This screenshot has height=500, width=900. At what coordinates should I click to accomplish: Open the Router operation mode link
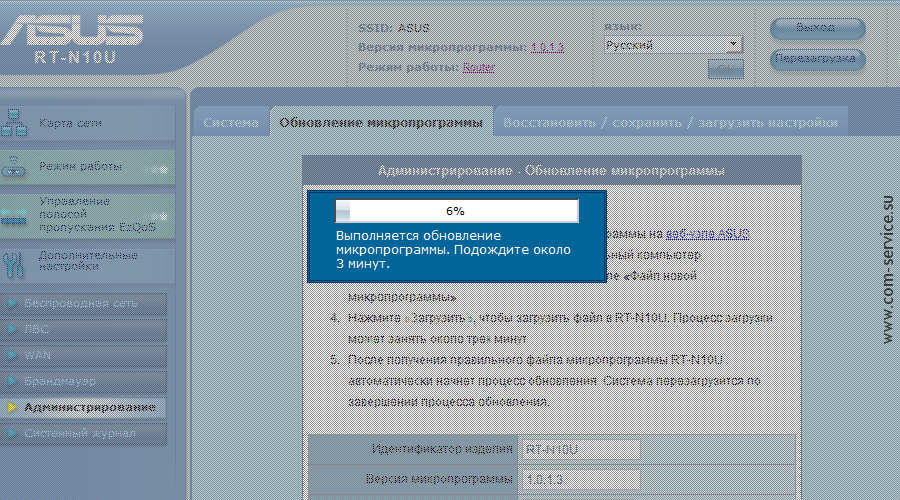pyautogui.click(x=479, y=67)
